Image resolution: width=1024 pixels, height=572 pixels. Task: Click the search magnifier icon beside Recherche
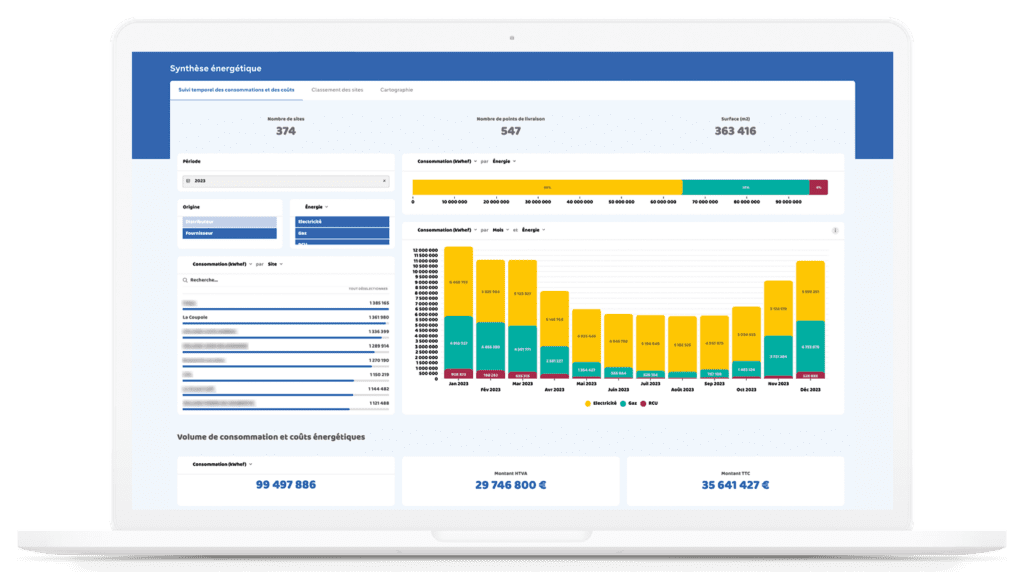(185, 280)
